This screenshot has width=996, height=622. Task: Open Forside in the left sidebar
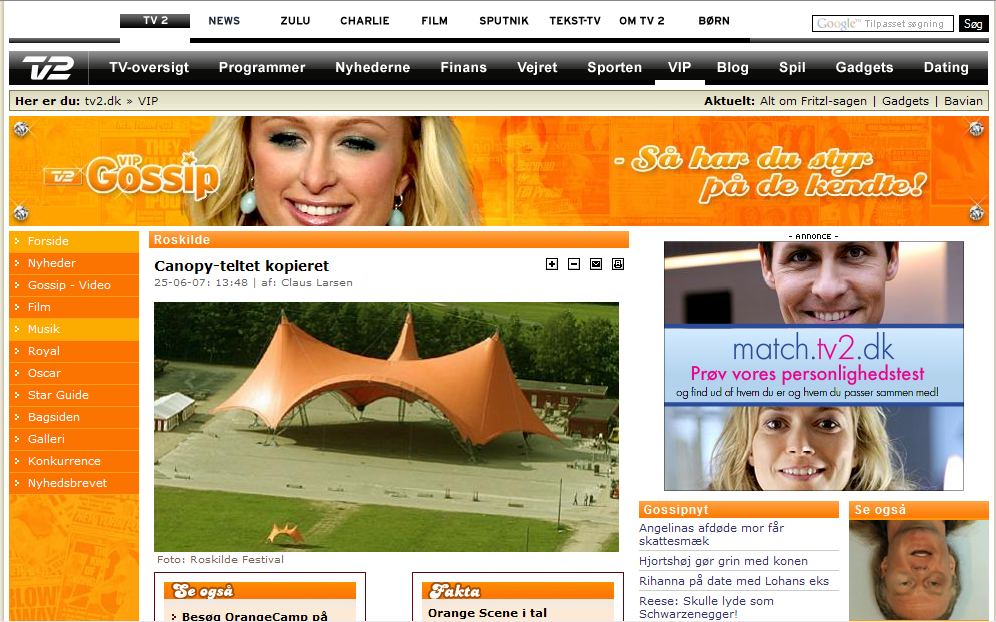tap(74, 241)
